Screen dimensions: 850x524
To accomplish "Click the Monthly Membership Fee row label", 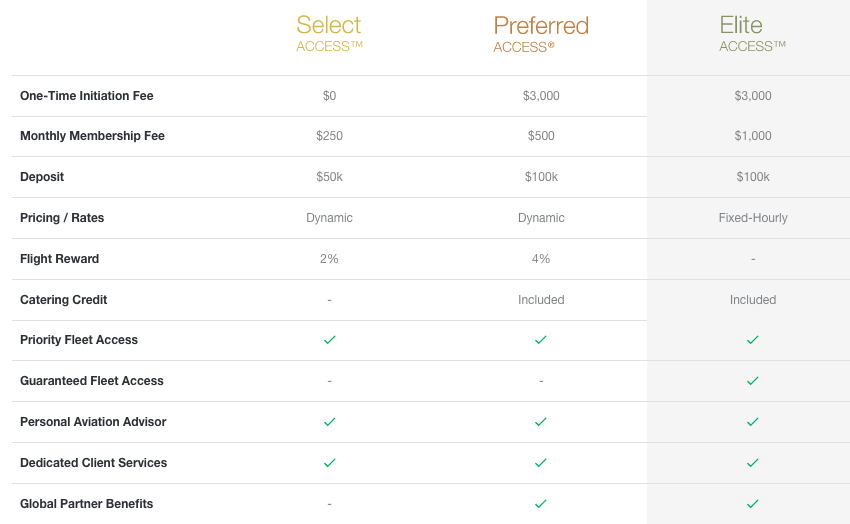I will click(x=92, y=136).
